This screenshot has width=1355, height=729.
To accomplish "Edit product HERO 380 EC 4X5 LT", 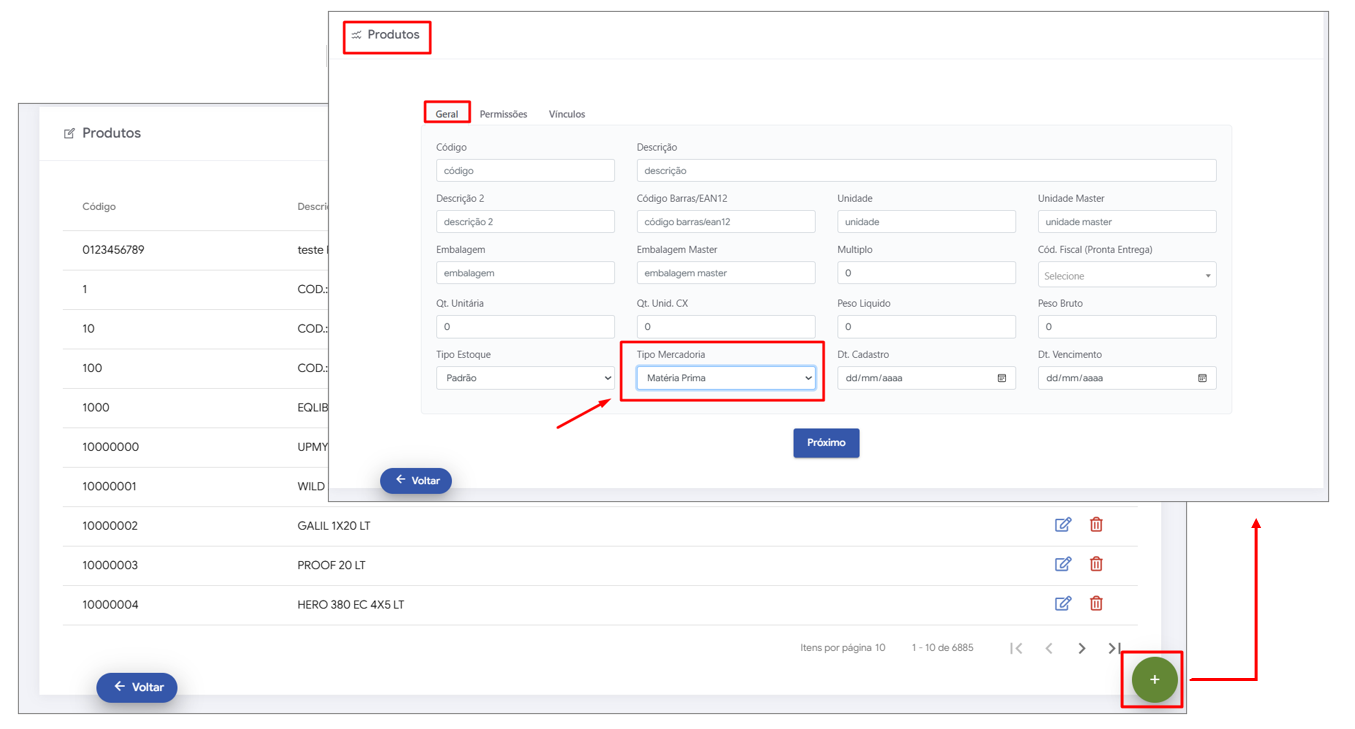I will (x=1063, y=603).
